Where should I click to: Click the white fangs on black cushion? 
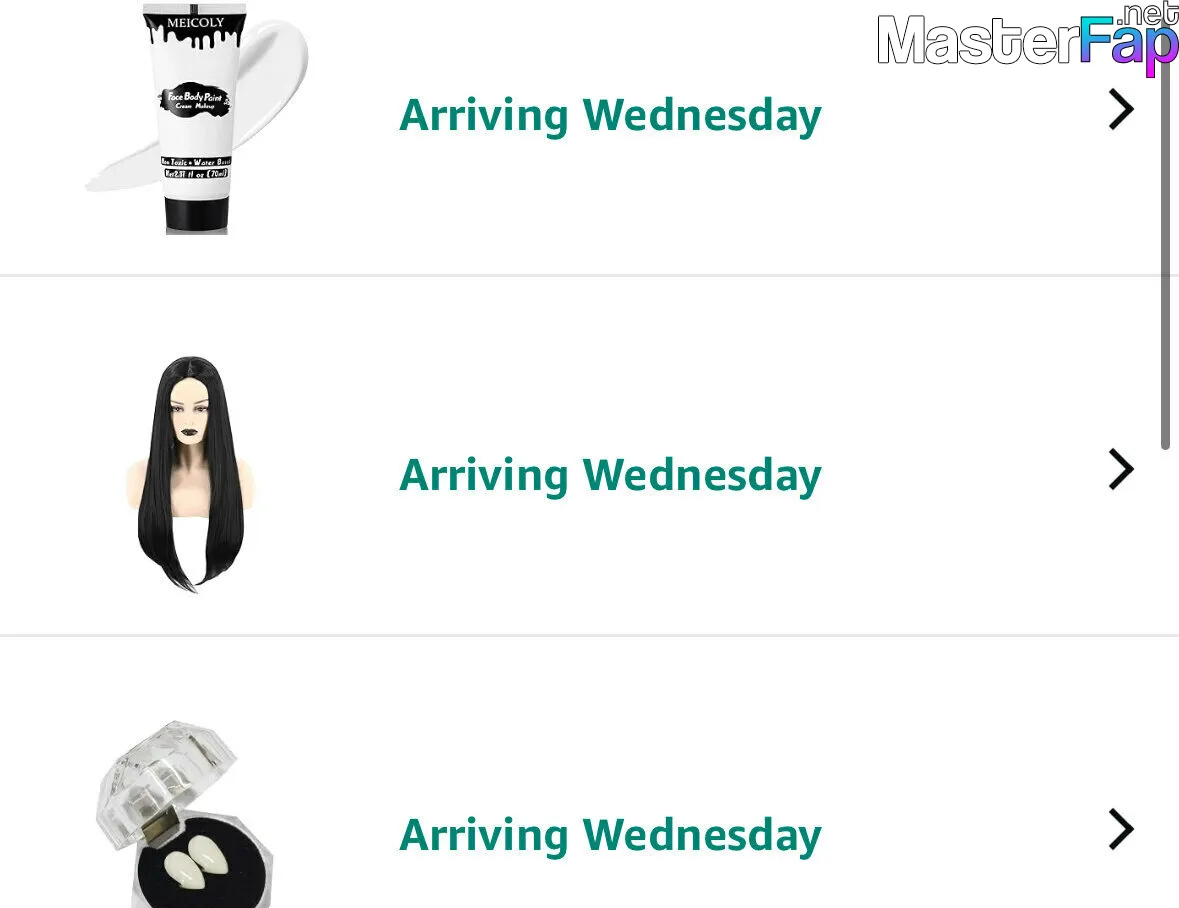(x=196, y=861)
